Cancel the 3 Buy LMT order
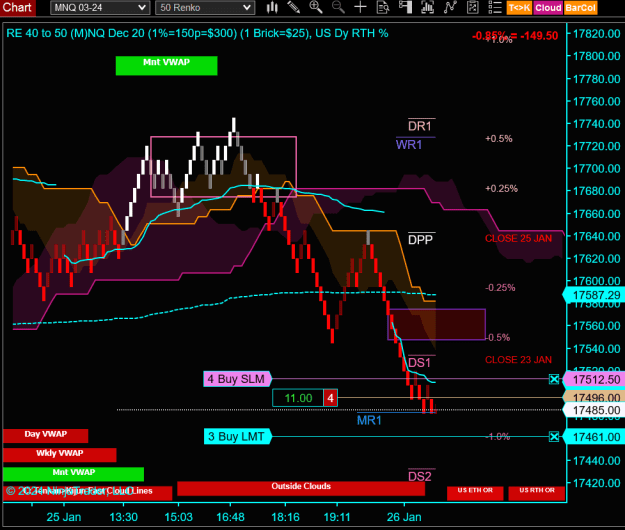The width and height of the screenshot is (625, 530). [554, 437]
